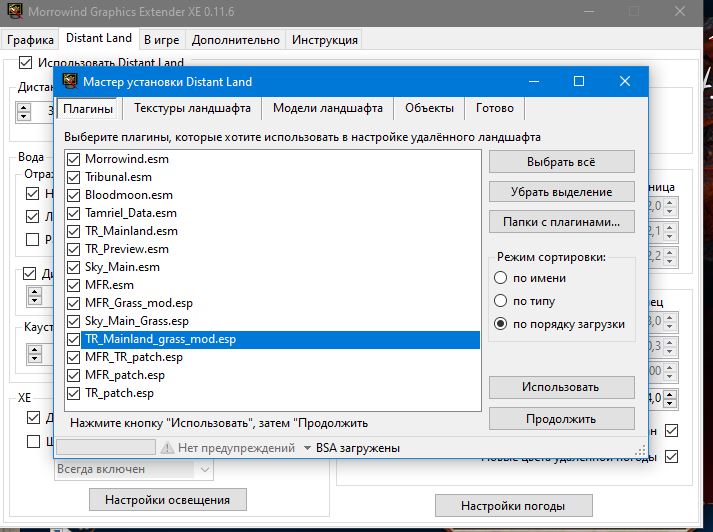Image resolution: width=713 pixels, height=532 pixels.
Task: Click 'Выбрать всё' button
Action: (562, 162)
